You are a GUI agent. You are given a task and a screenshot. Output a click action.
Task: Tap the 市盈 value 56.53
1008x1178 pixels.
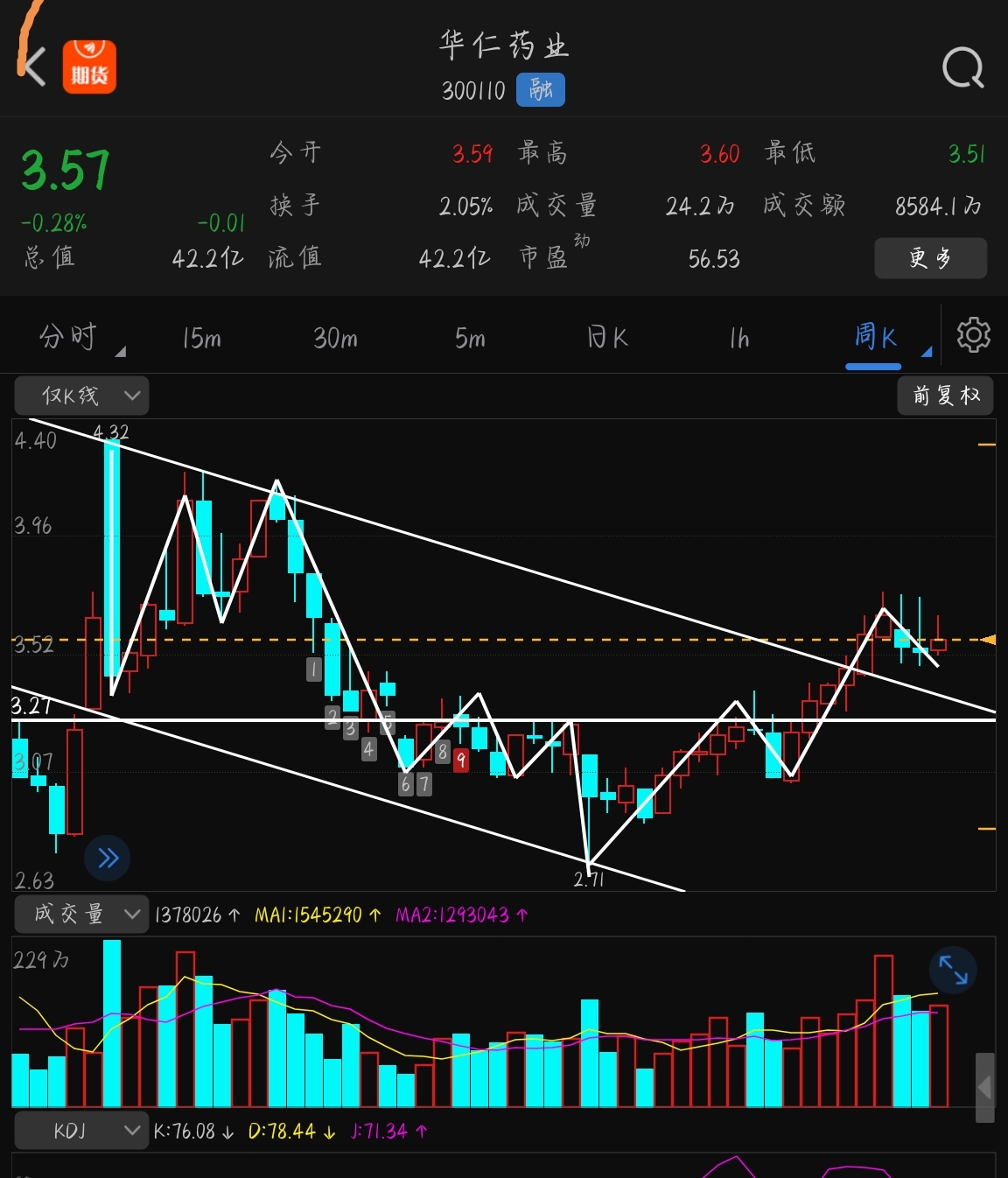714,259
